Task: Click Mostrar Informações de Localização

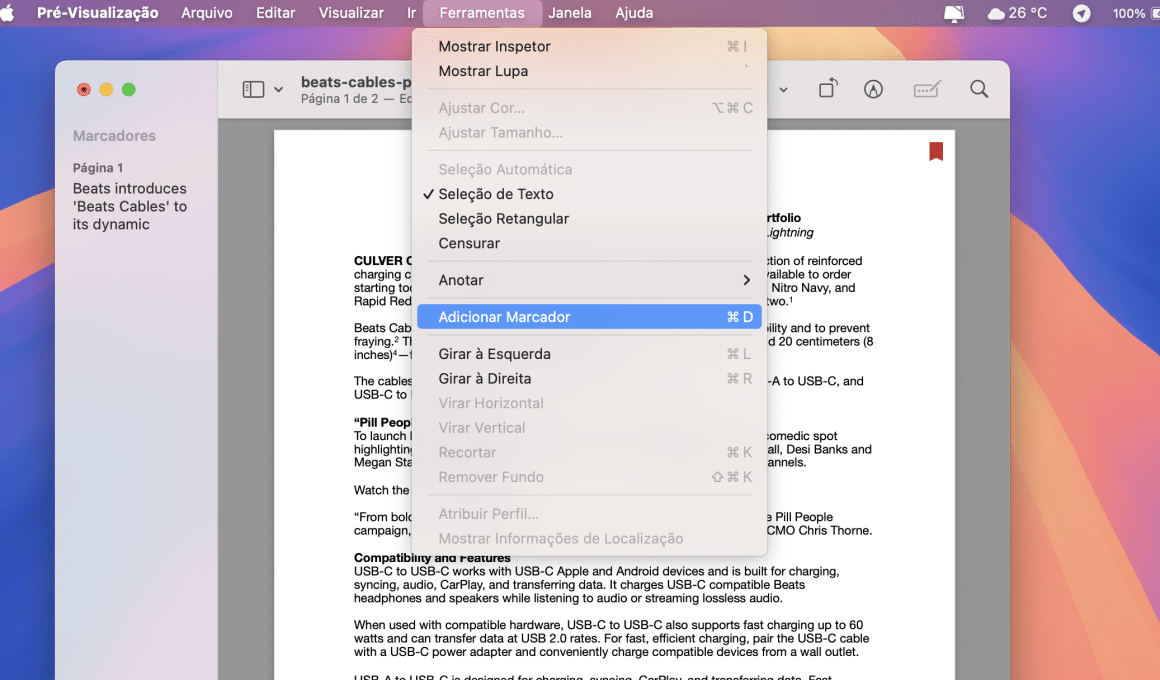Action: click(x=590, y=539)
